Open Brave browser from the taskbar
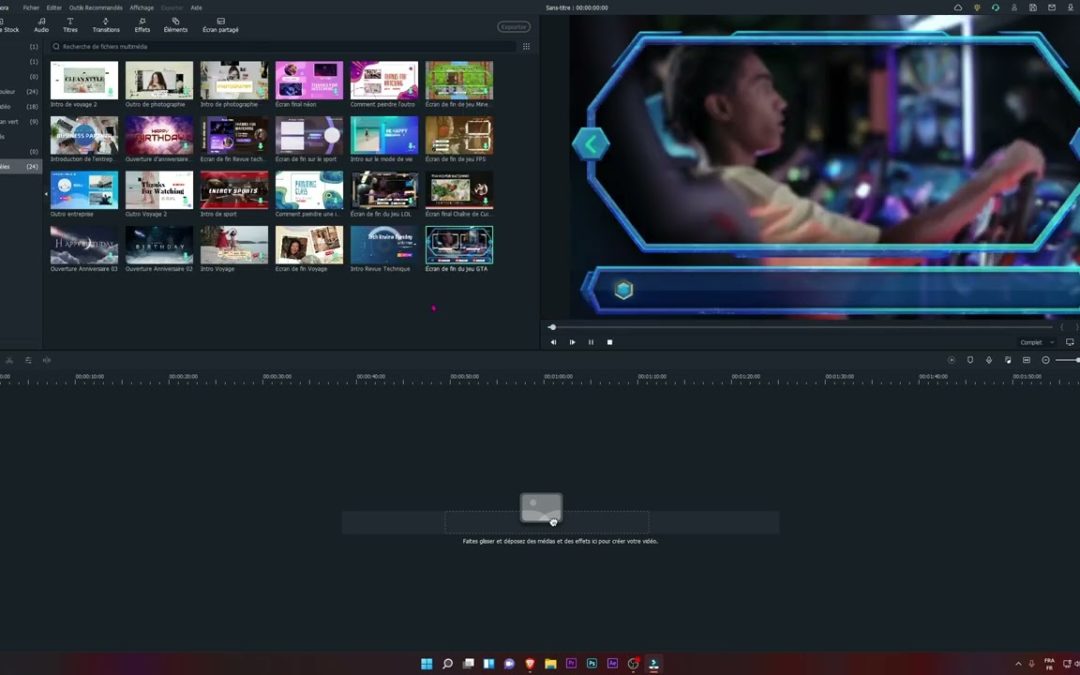The width and height of the screenshot is (1080, 675). (530, 664)
